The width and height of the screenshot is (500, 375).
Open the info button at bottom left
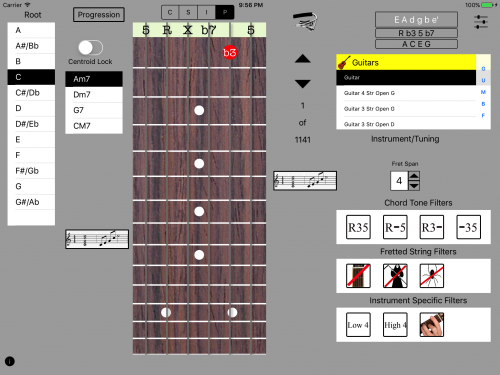10,361
